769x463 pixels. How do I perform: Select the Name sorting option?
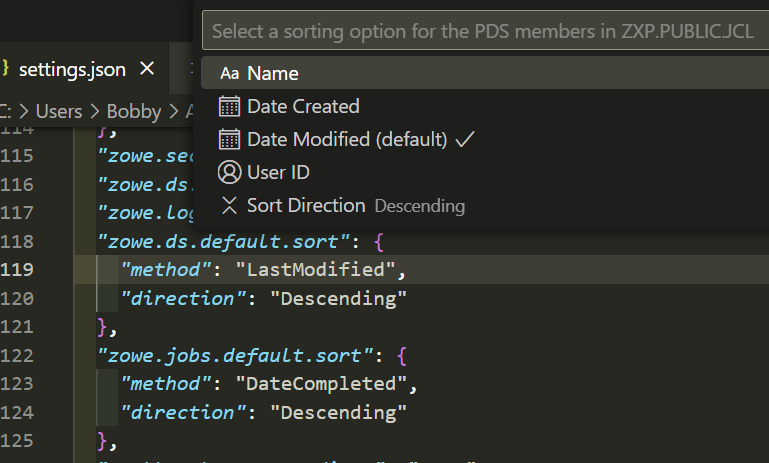click(x=486, y=73)
